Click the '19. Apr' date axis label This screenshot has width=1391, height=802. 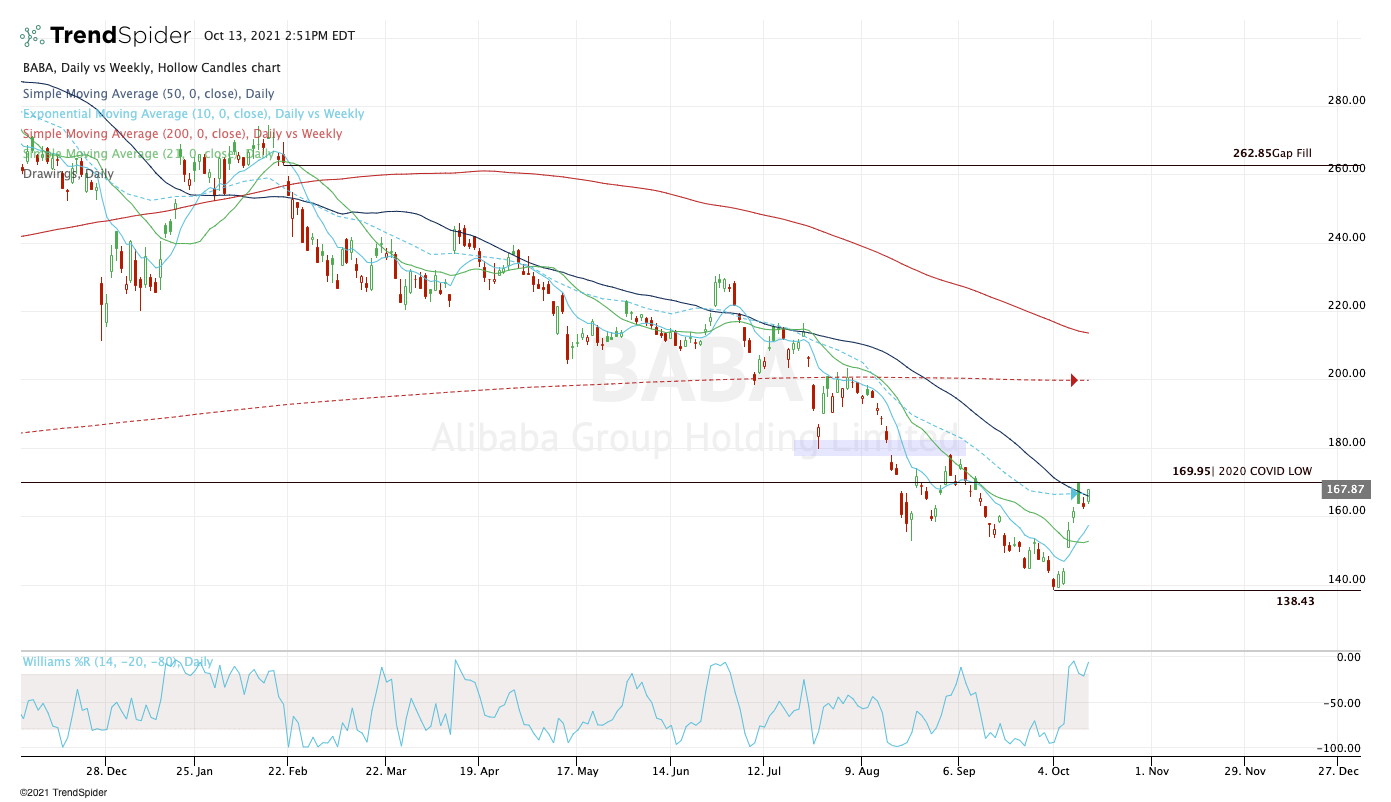click(x=479, y=771)
